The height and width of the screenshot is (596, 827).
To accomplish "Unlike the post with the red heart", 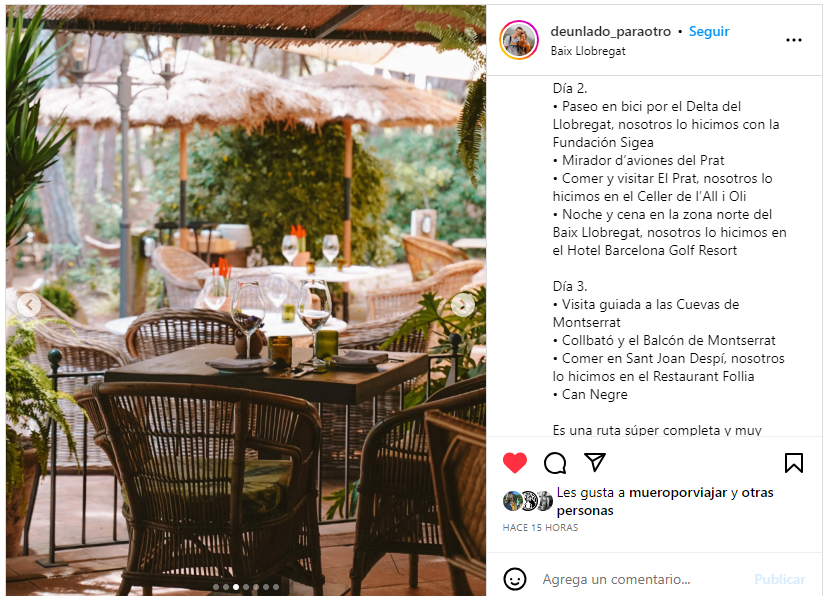I will pyautogui.click(x=515, y=463).
